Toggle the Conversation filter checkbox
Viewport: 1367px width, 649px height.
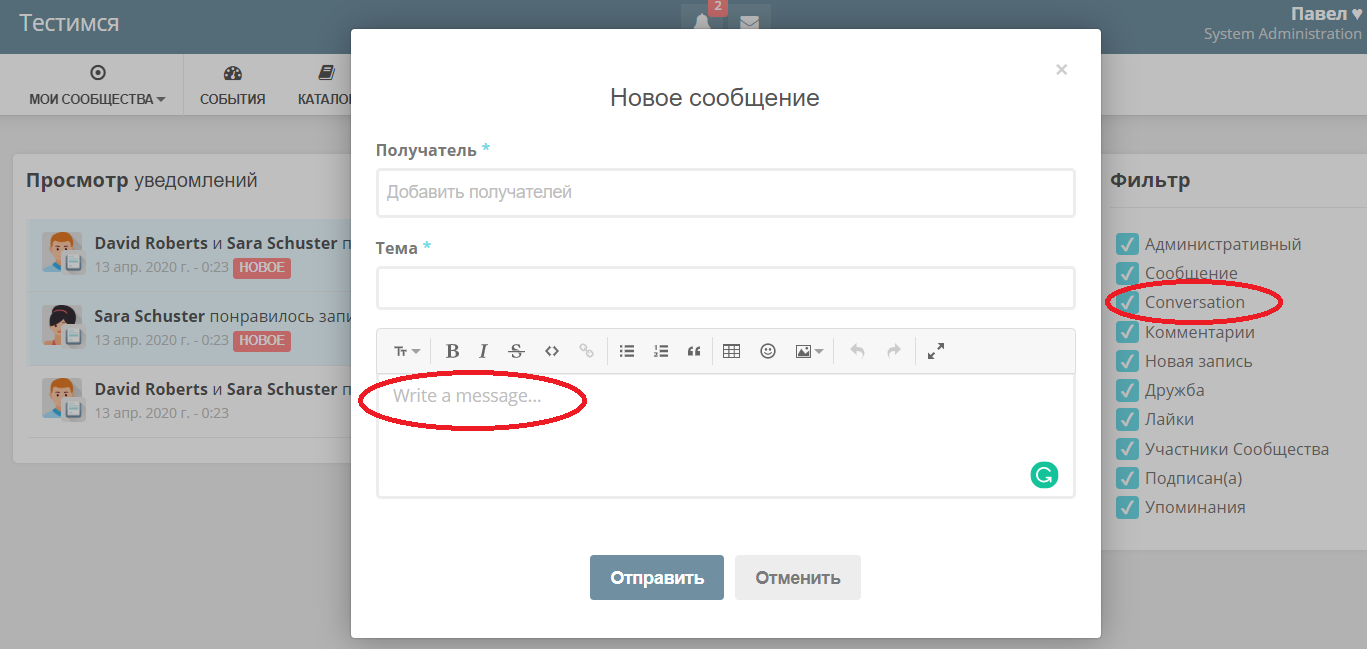pyautogui.click(x=1127, y=302)
